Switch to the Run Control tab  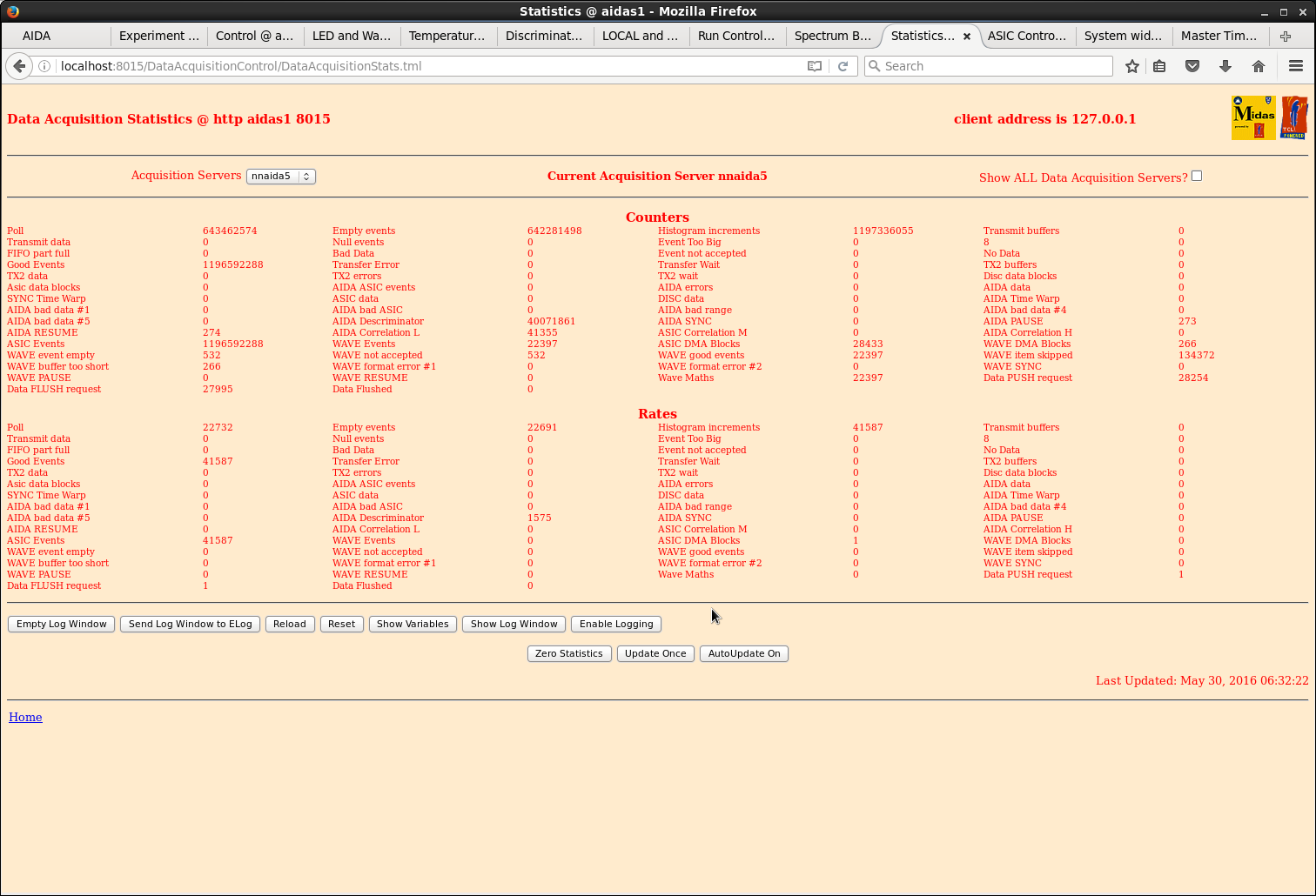coord(736,36)
